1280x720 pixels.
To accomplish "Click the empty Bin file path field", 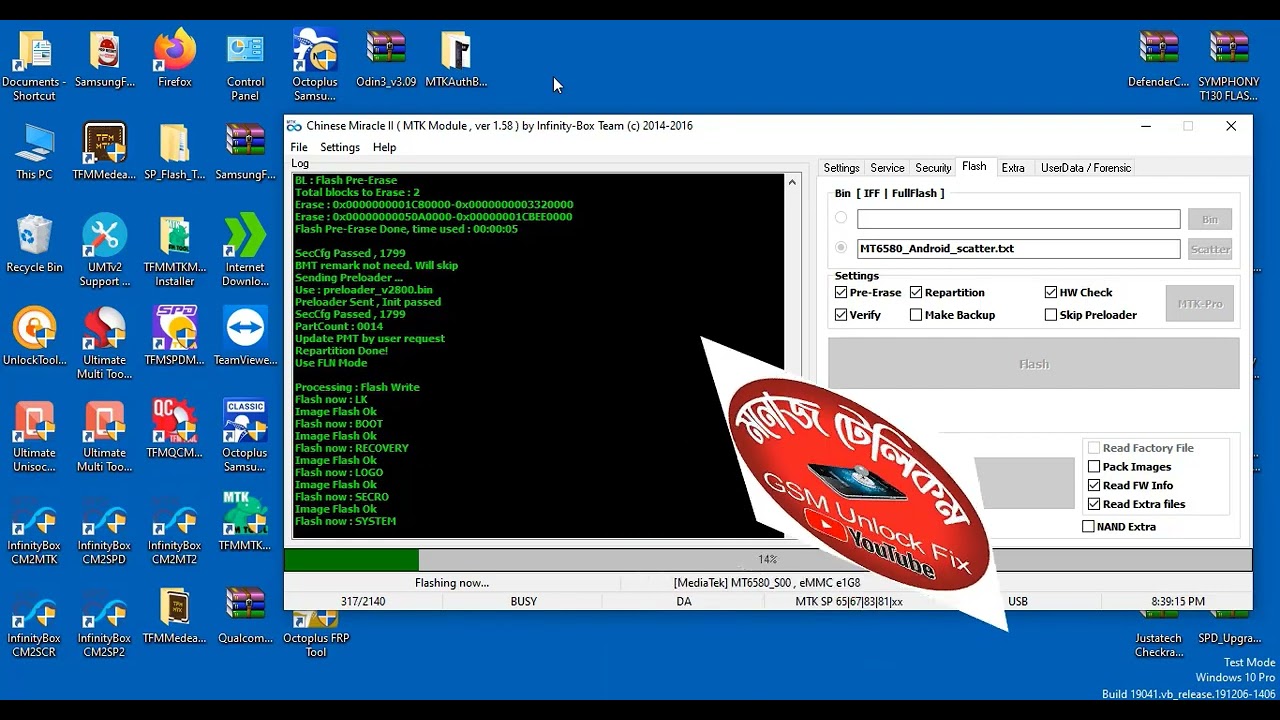I will click(1019, 219).
